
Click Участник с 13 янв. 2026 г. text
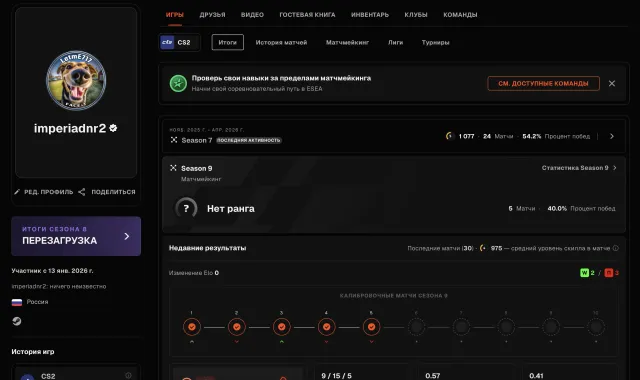coord(52,271)
